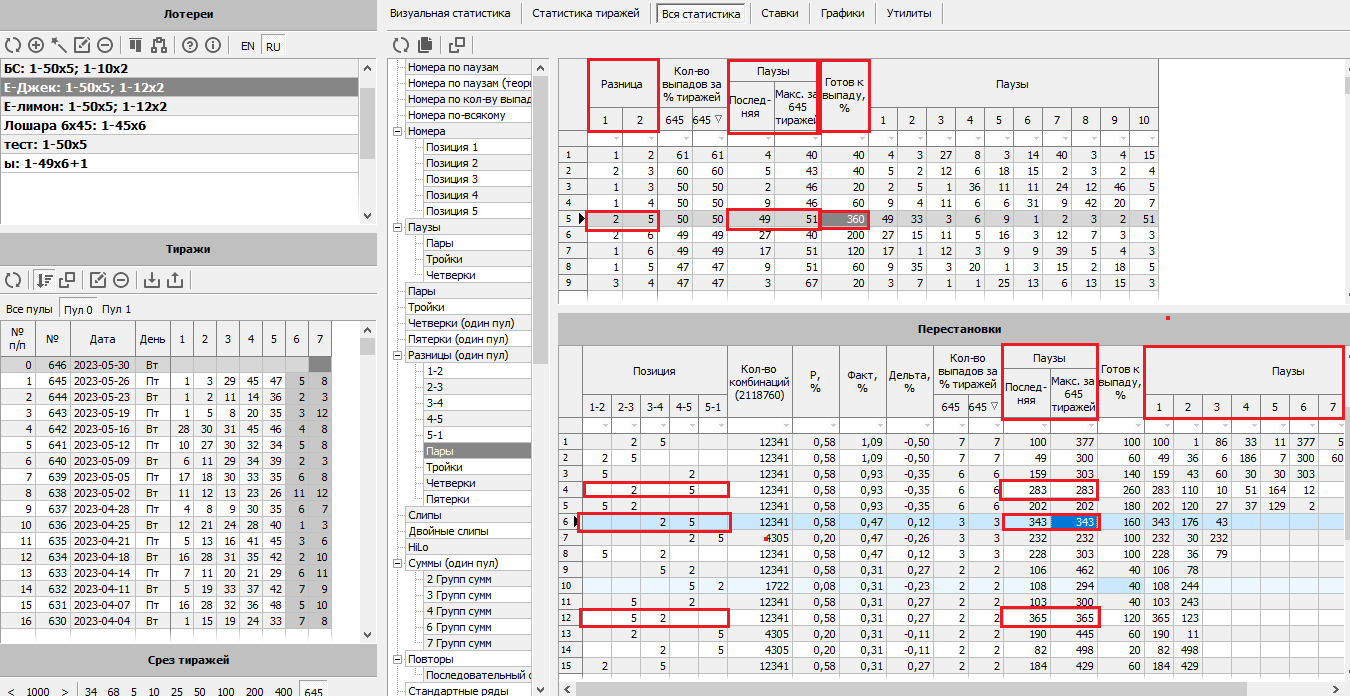
Task: Remove the selected lottery with minus icon
Action: pos(105,45)
